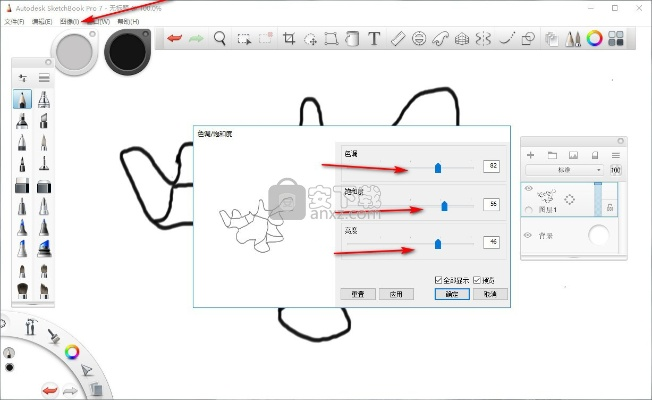Hide the background layer with its eye icon

tap(528, 235)
